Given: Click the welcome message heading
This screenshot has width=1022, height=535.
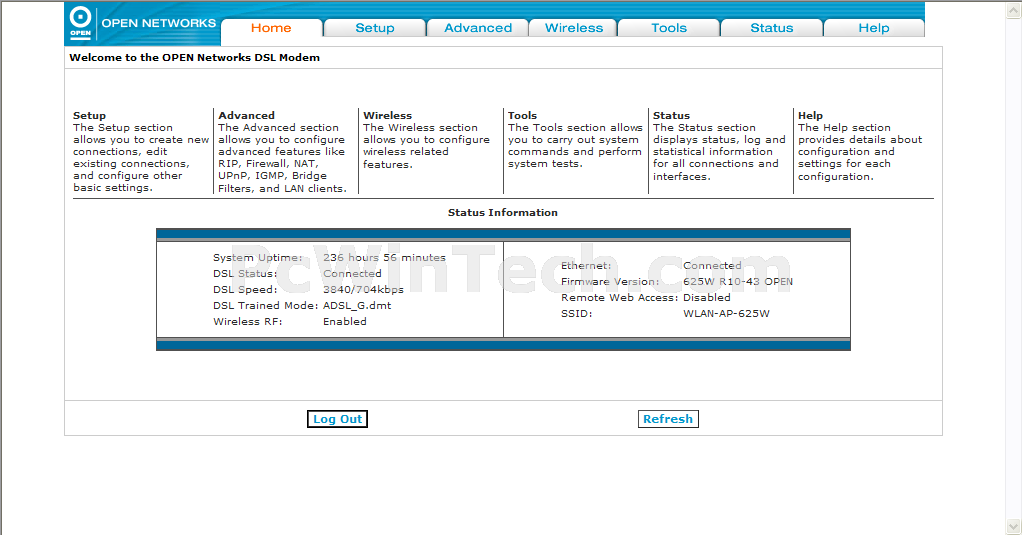Looking at the screenshot, I should tap(194, 57).
